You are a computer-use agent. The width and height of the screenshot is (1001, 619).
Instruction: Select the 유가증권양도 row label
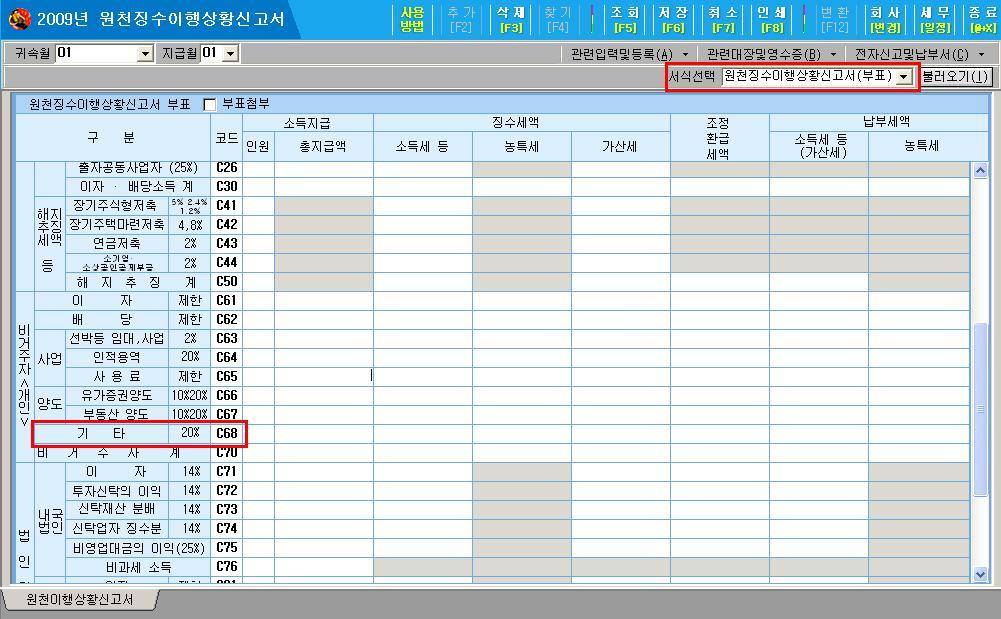click(117, 396)
